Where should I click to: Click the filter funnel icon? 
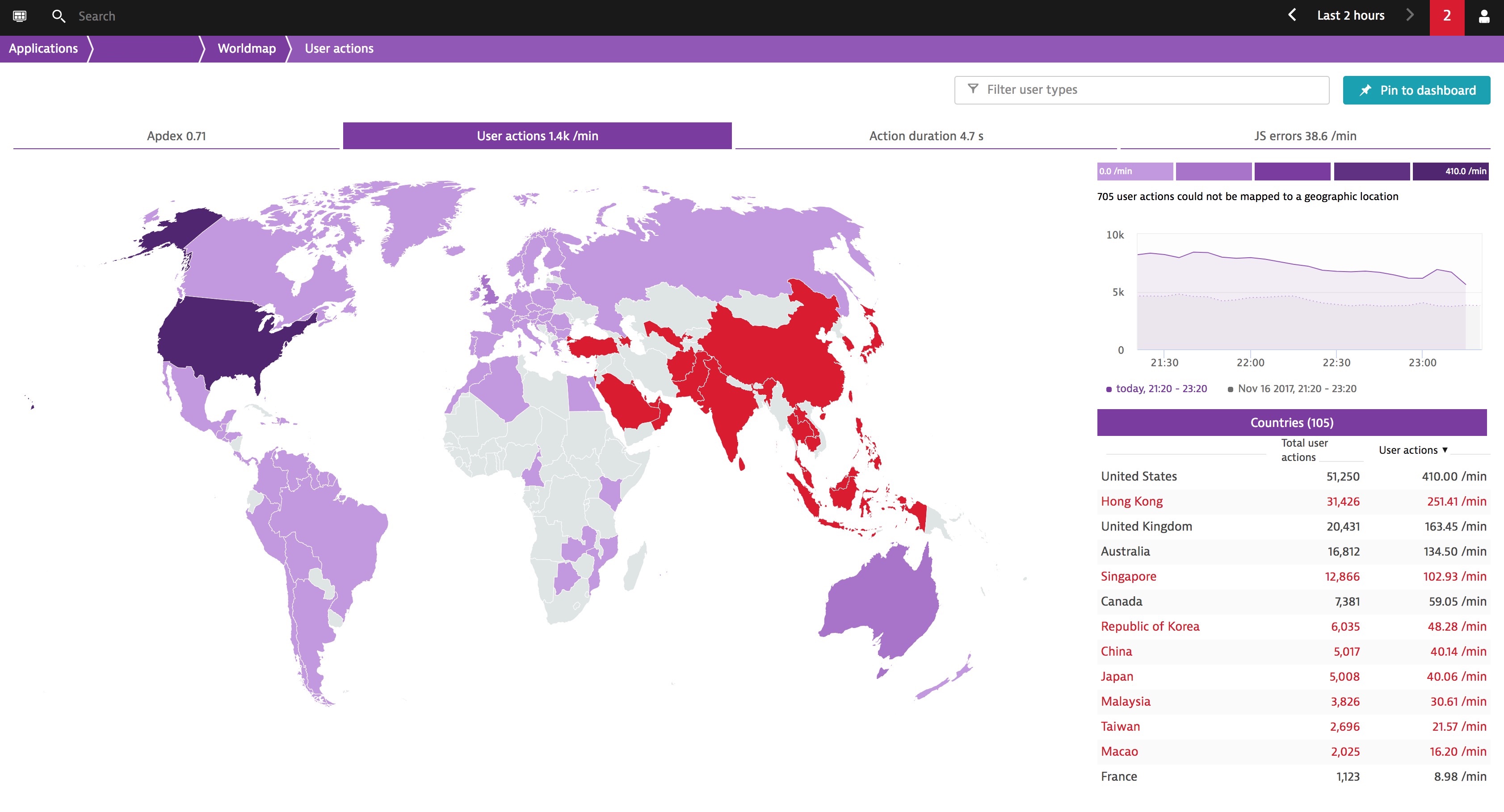(x=973, y=89)
